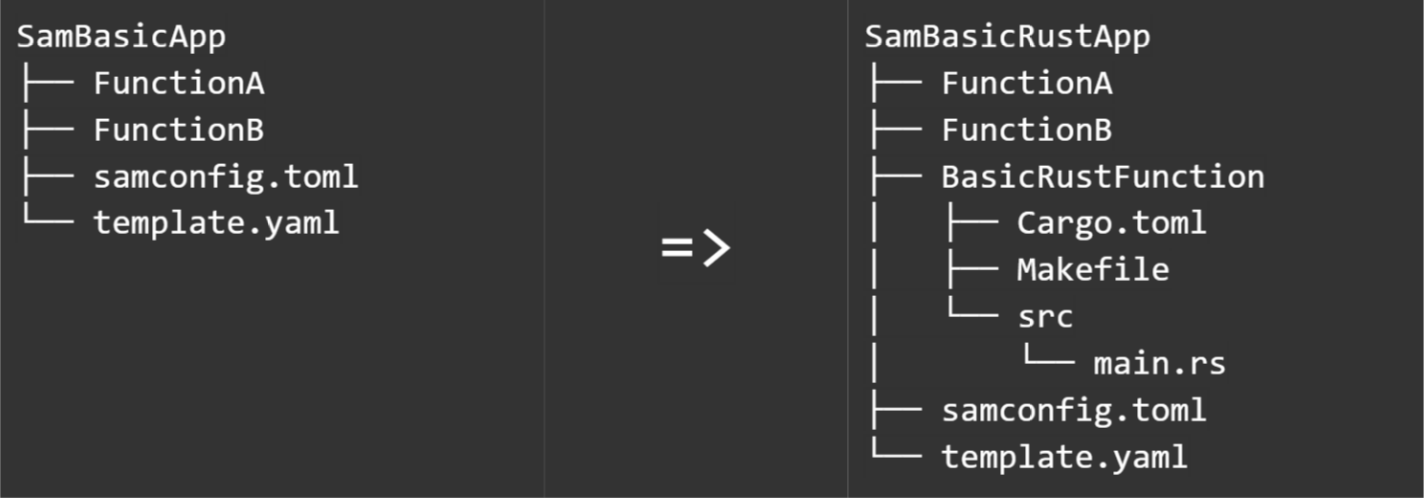Click the branch connector left of BasicRustFunction

tap(894, 177)
